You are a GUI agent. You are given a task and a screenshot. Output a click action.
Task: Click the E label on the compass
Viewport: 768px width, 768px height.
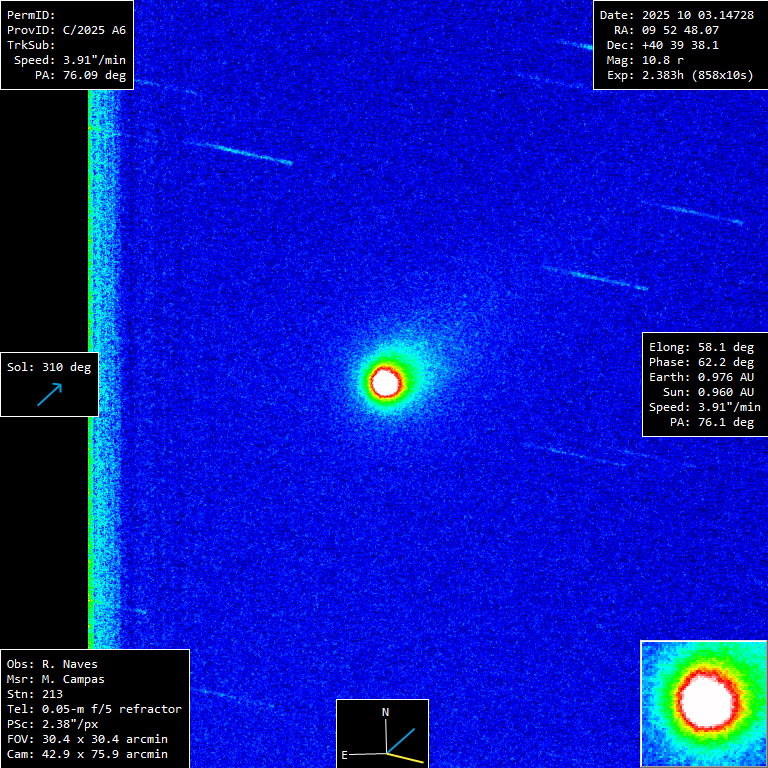click(x=345, y=755)
